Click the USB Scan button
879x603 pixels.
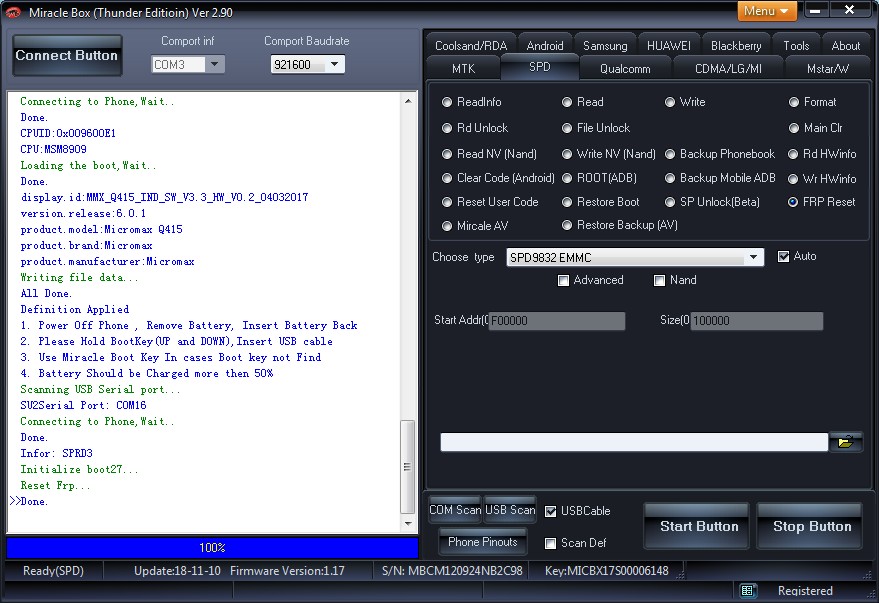pos(510,510)
